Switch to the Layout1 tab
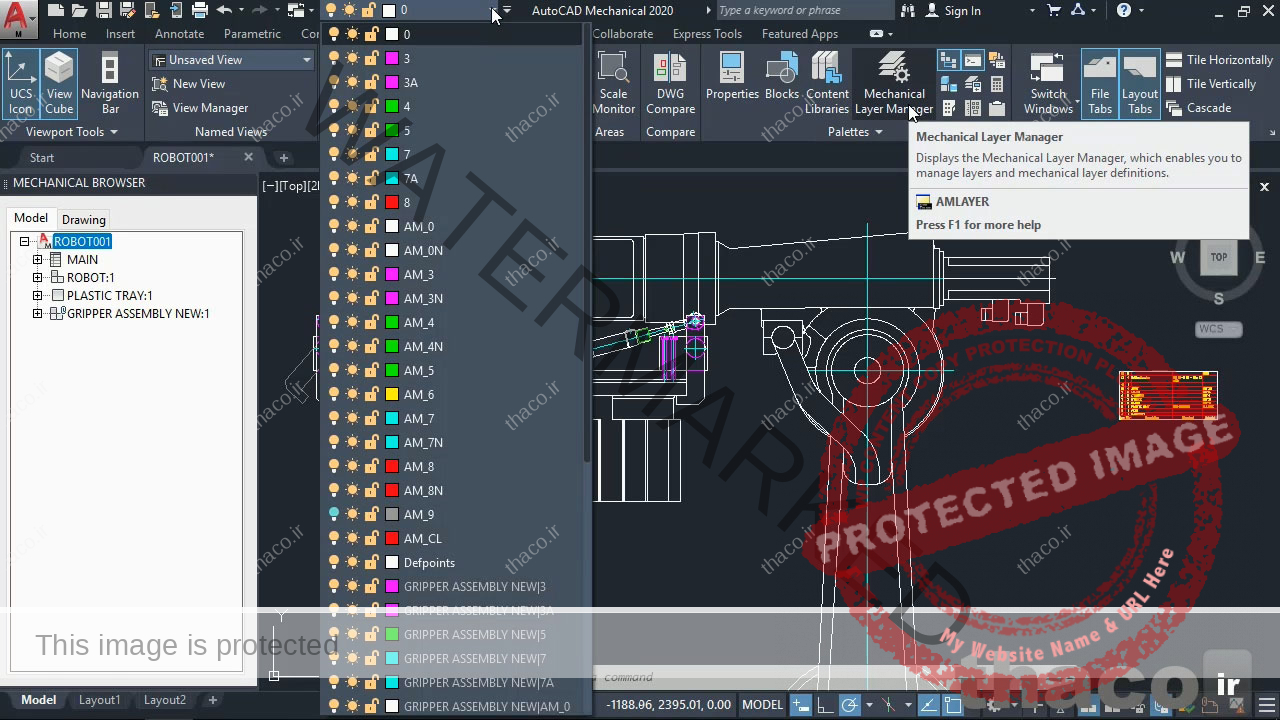 click(x=99, y=700)
